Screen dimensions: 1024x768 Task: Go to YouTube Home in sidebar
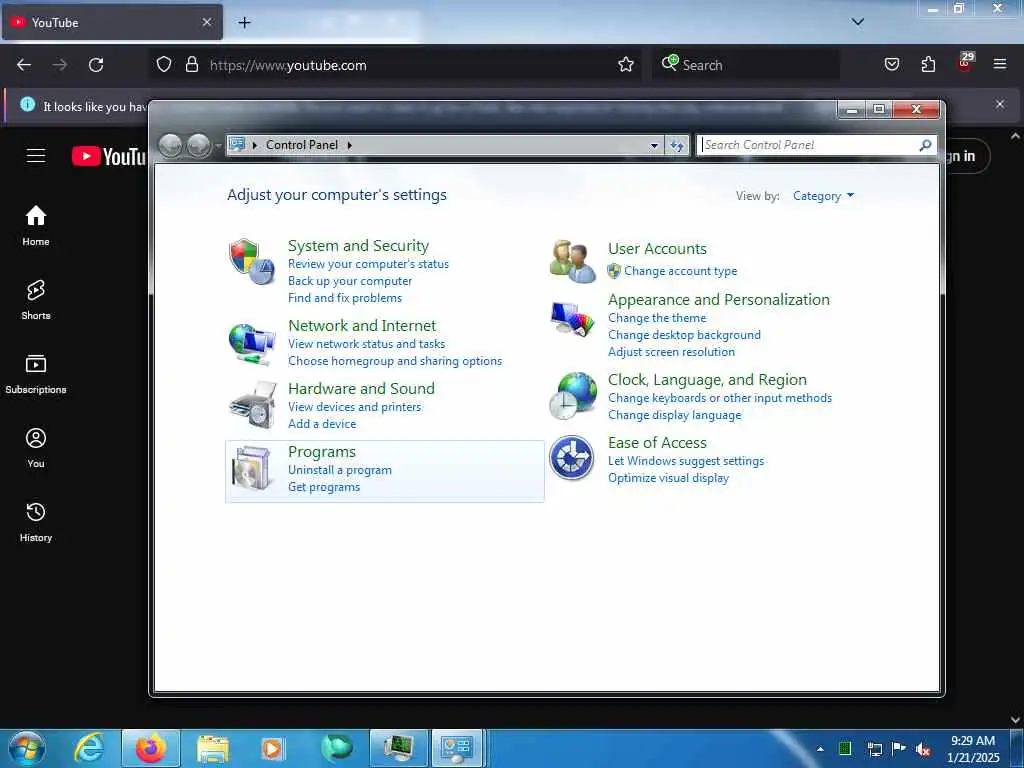pos(36,226)
